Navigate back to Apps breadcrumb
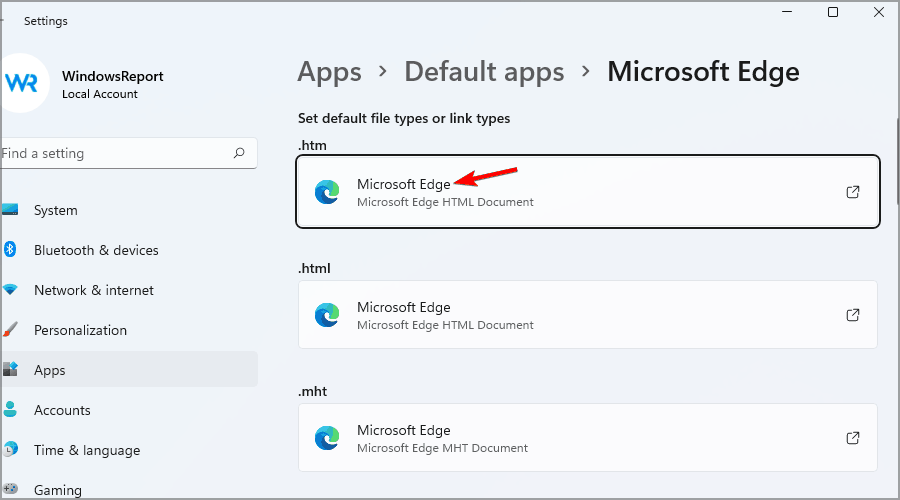The height and width of the screenshot is (500, 900). (x=330, y=72)
